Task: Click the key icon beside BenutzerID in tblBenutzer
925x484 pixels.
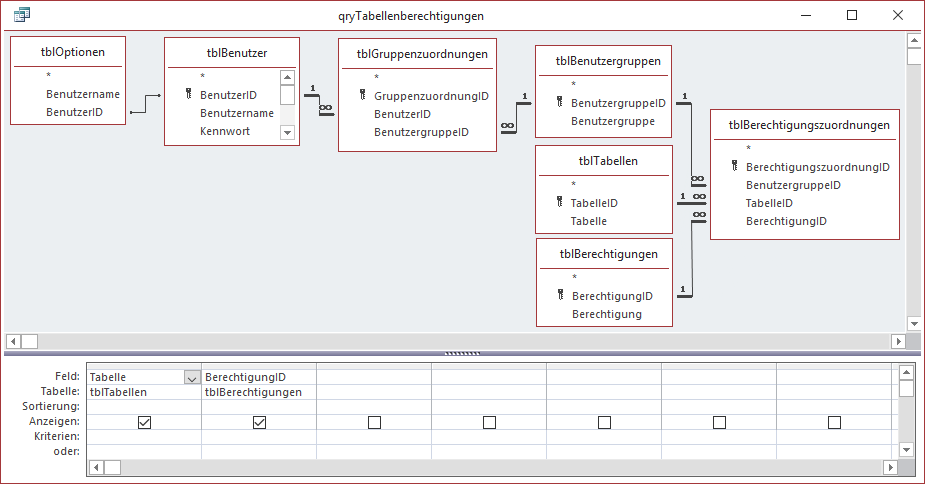Action: [x=187, y=95]
